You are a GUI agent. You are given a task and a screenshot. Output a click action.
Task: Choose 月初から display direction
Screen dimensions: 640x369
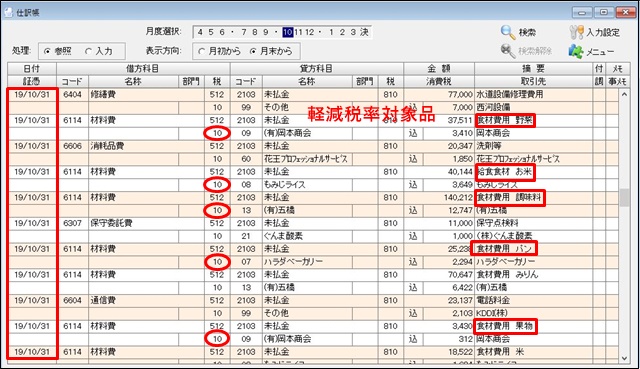tap(201, 51)
